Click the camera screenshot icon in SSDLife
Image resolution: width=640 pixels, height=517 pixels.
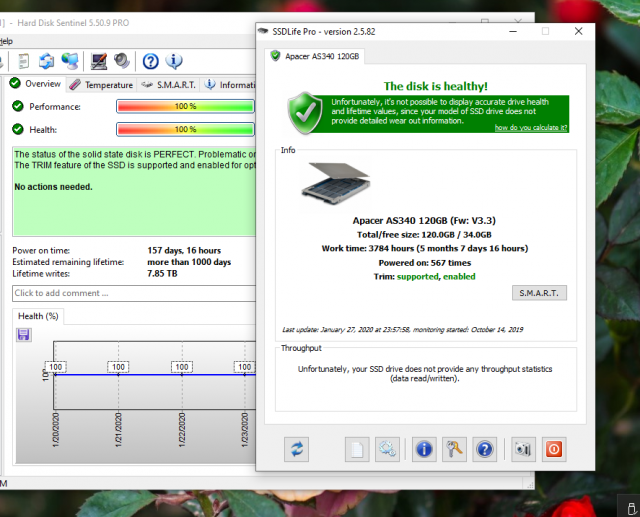pos(522,449)
